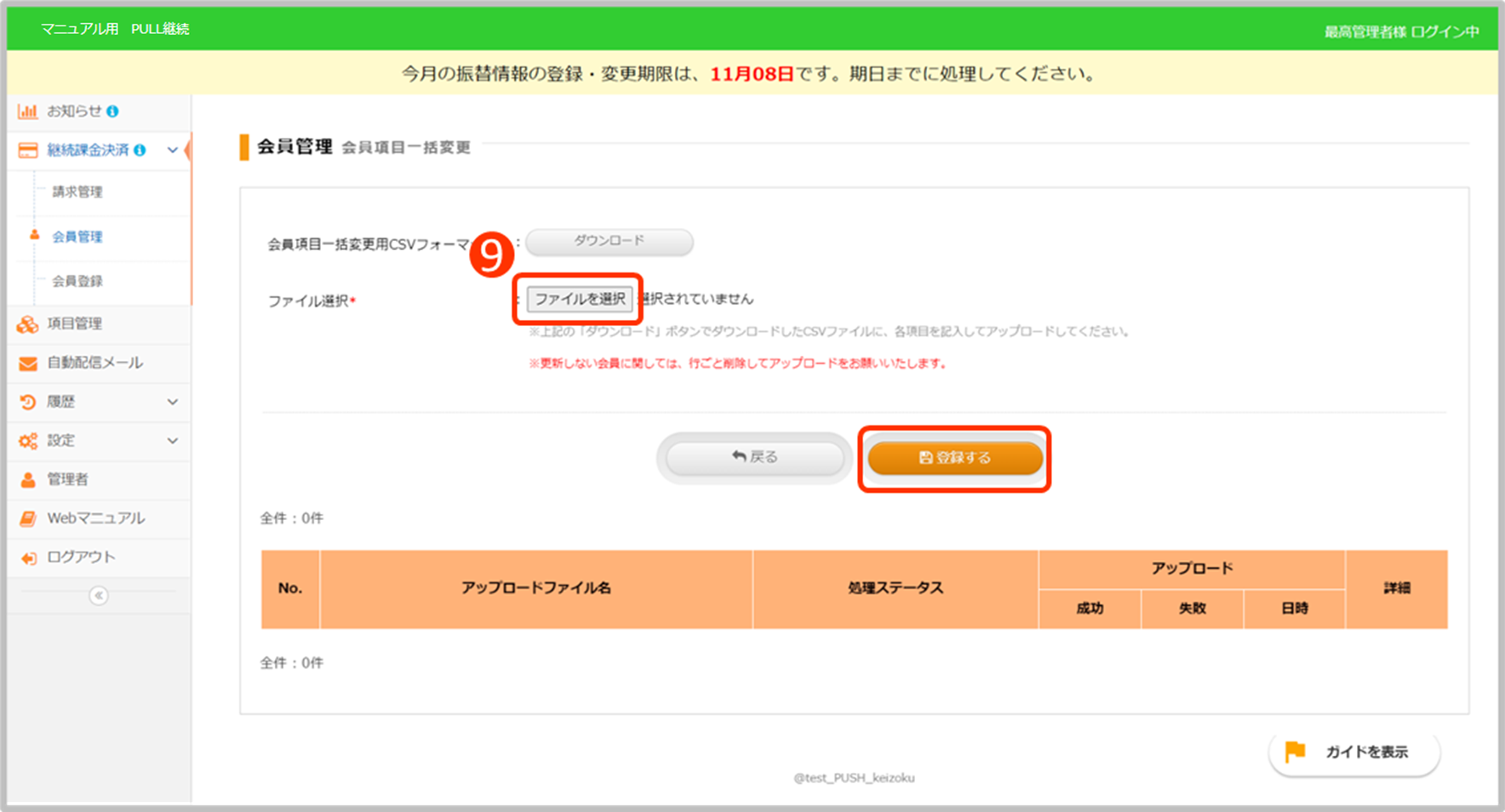The width and height of the screenshot is (1505, 812).
Task: Select 会員管理 in the sidebar
Action: (x=77, y=237)
